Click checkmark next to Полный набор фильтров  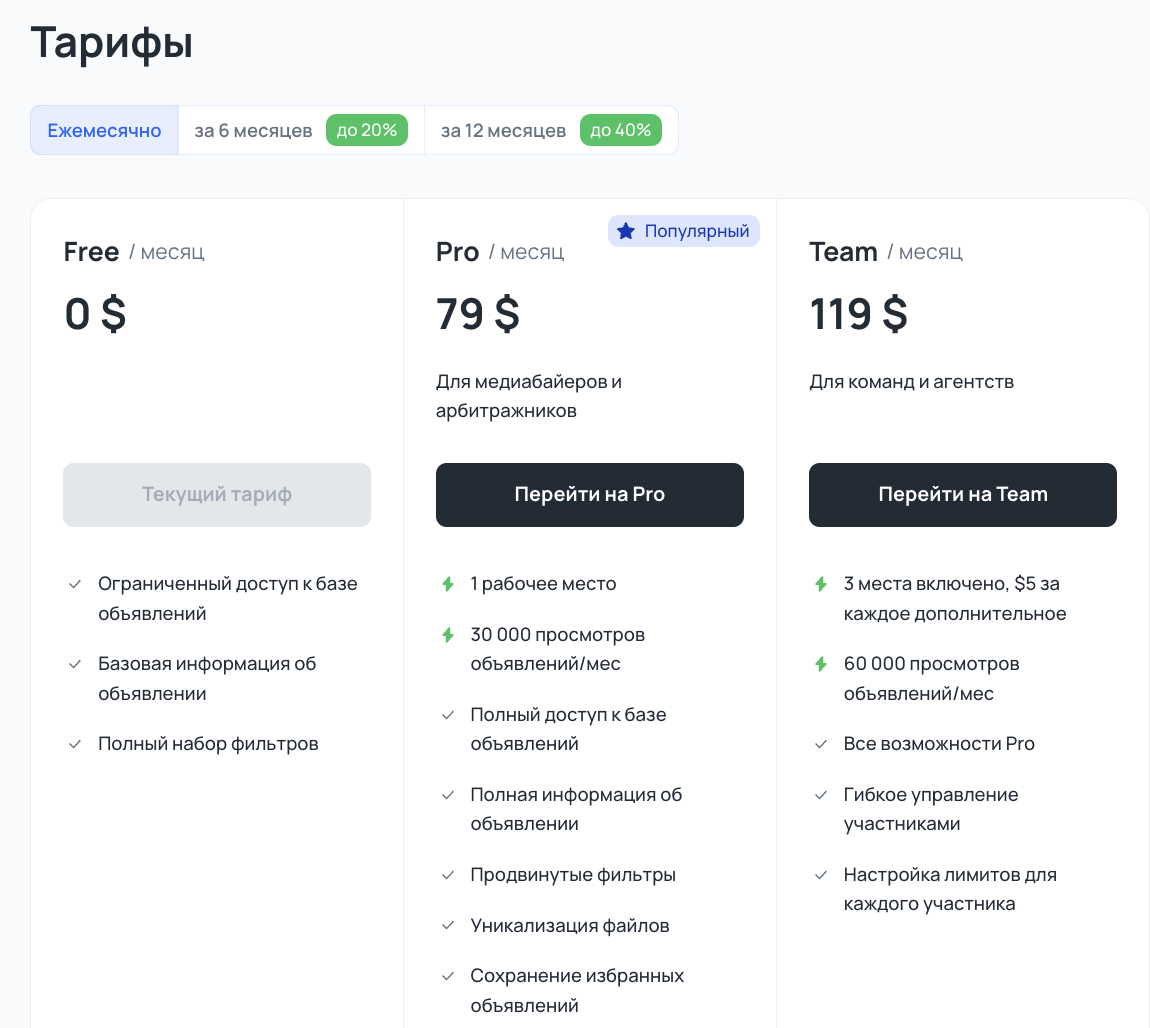tap(75, 744)
